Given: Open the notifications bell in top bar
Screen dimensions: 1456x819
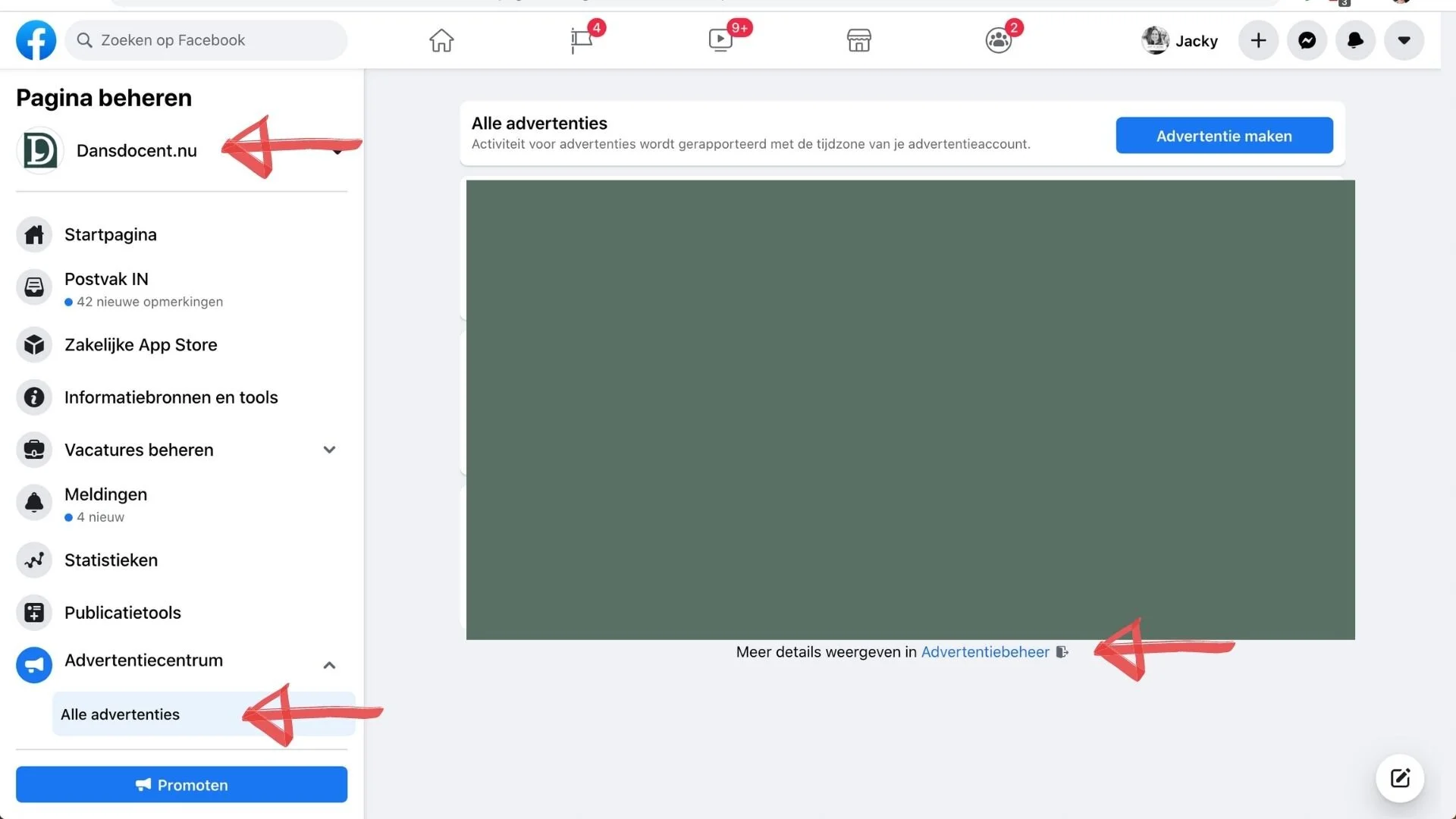Looking at the screenshot, I should (x=1355, y=40).
